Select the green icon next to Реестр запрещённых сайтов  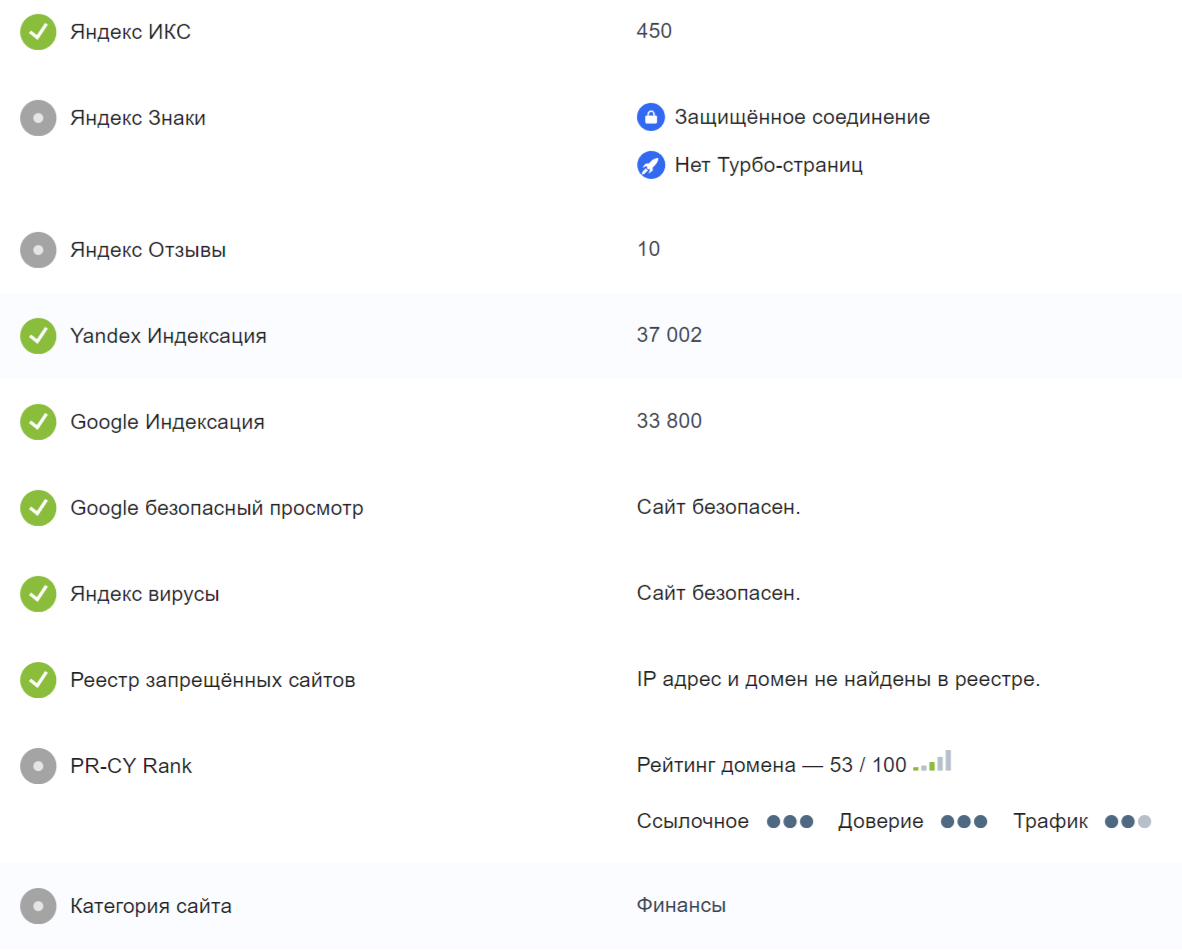pos(37,680)
